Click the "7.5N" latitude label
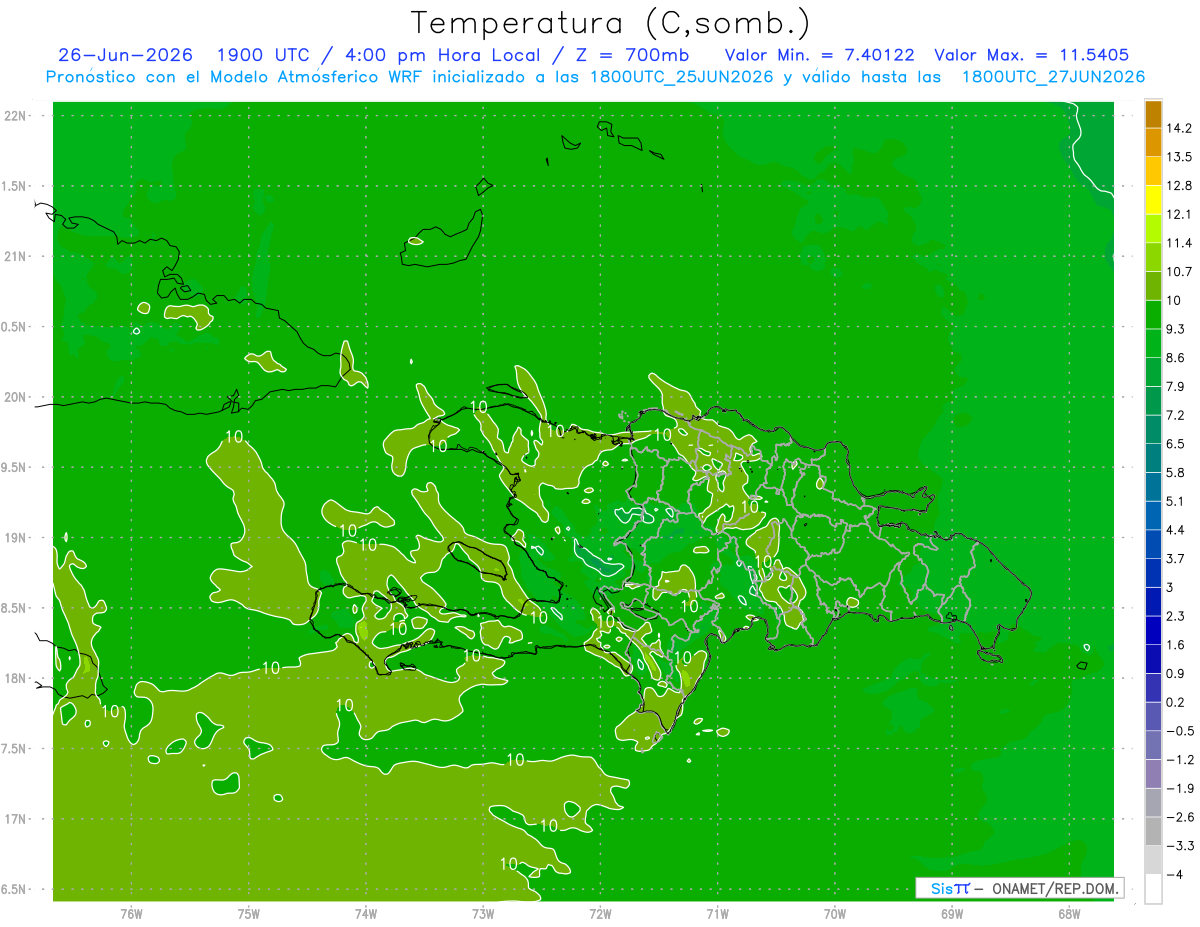Image resolution: width=1200 pixels, height=927 pixels. (x=14, y=749)
